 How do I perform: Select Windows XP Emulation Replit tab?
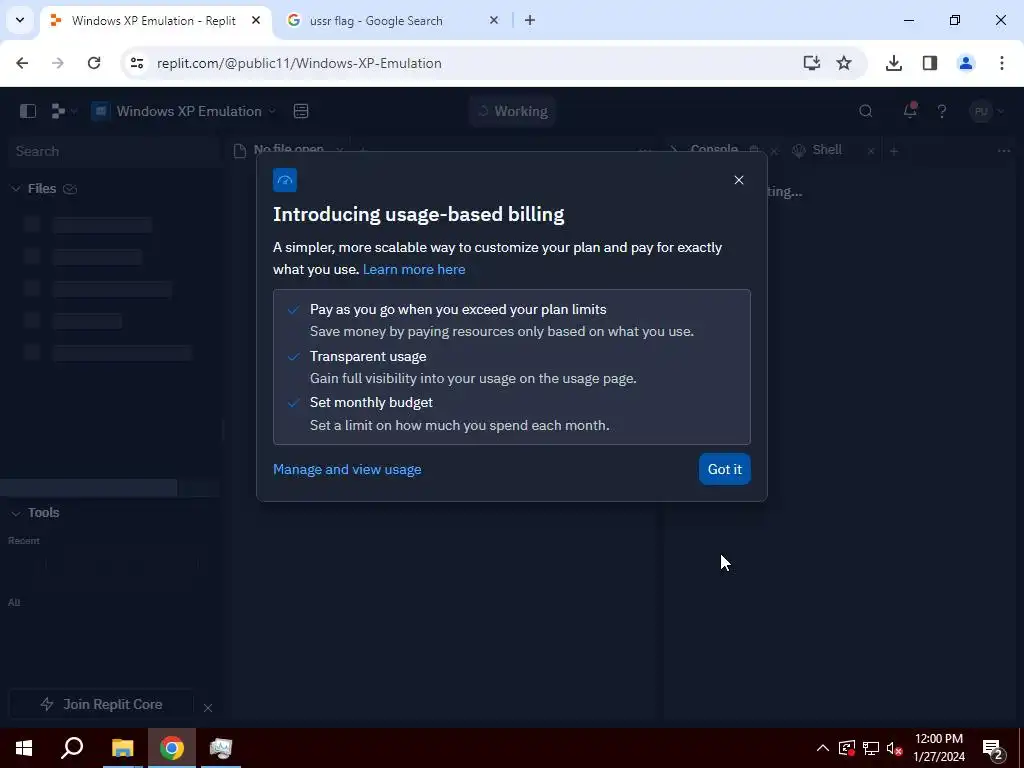click(153, 21)
